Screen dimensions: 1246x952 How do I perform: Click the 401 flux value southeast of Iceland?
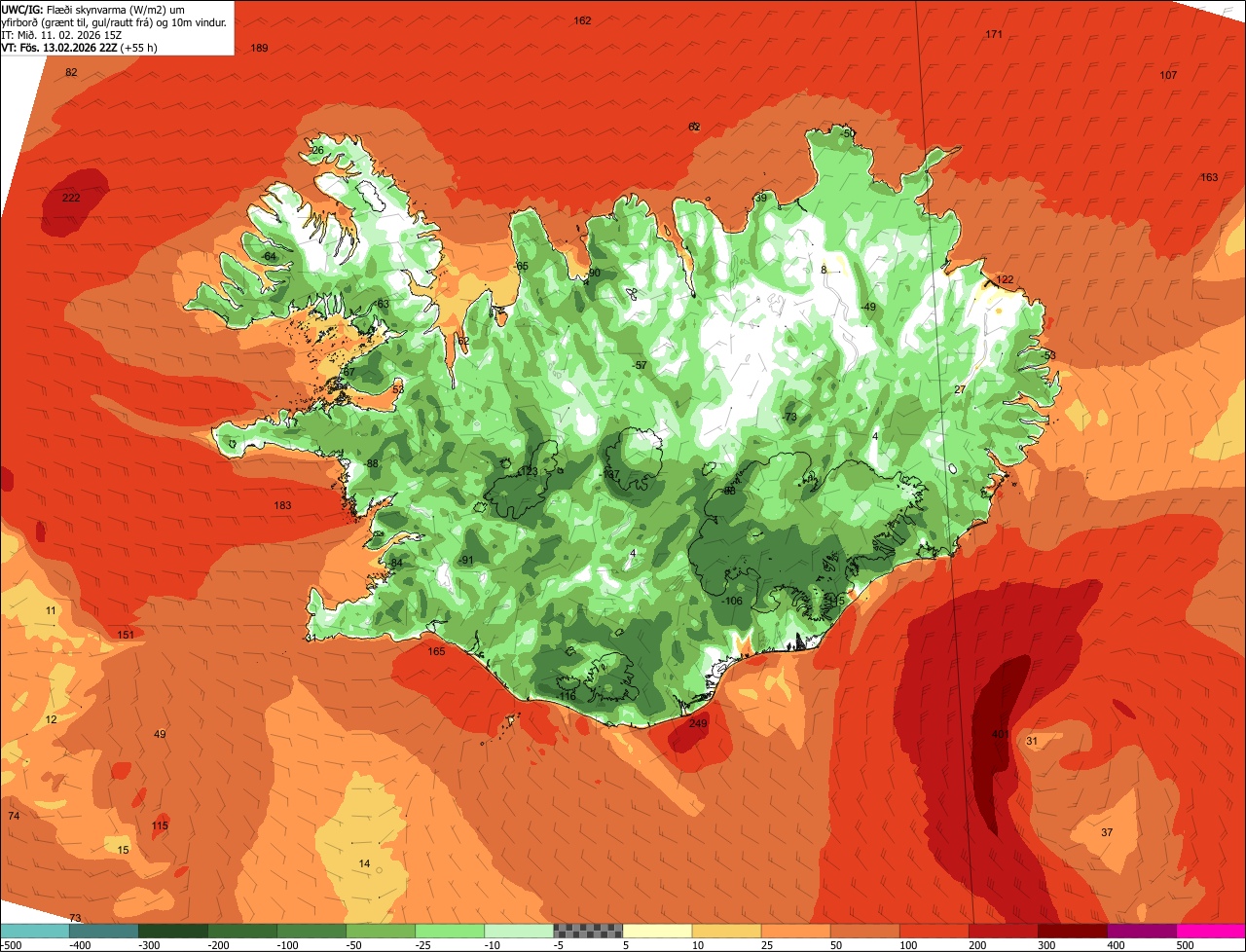(x=1000, y=734)
